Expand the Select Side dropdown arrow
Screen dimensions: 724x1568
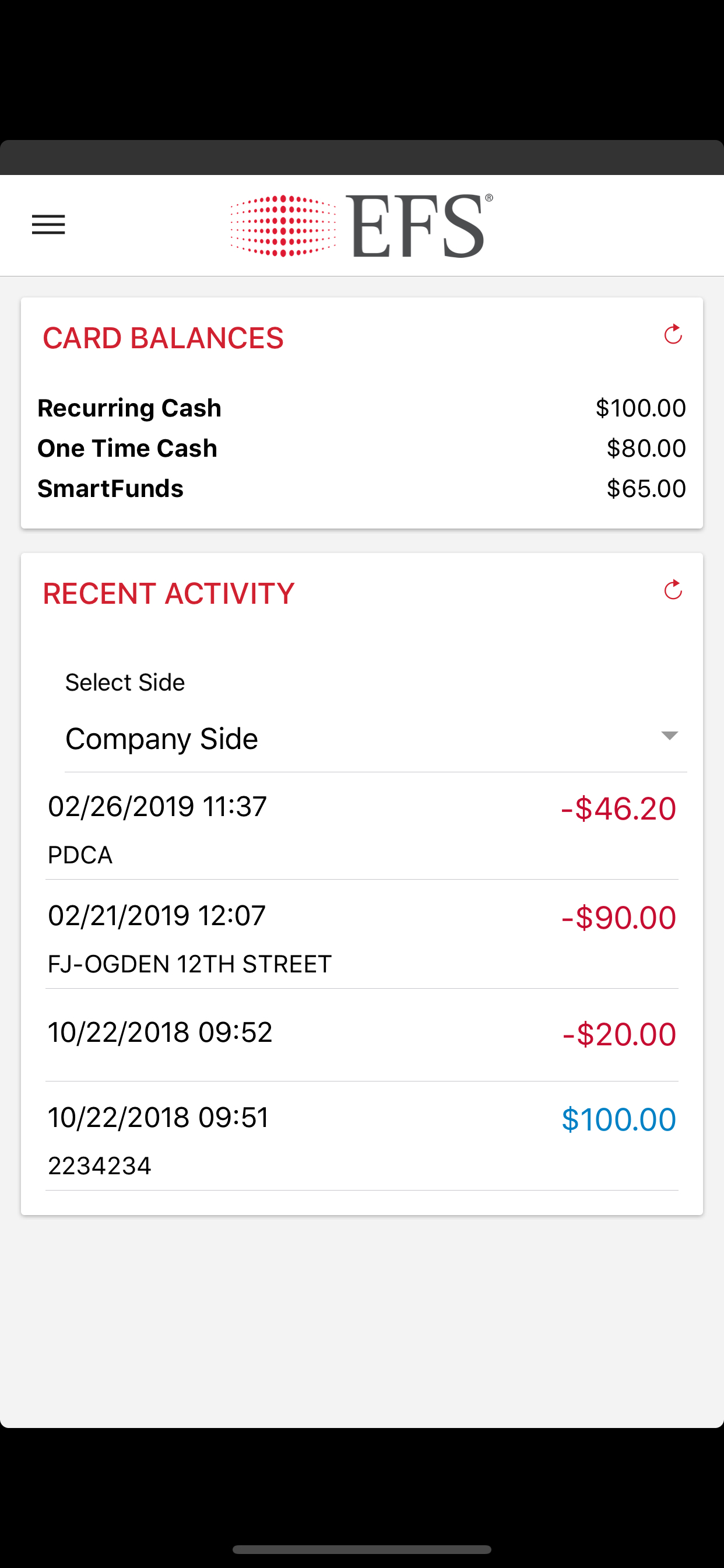tap(669, 736)
